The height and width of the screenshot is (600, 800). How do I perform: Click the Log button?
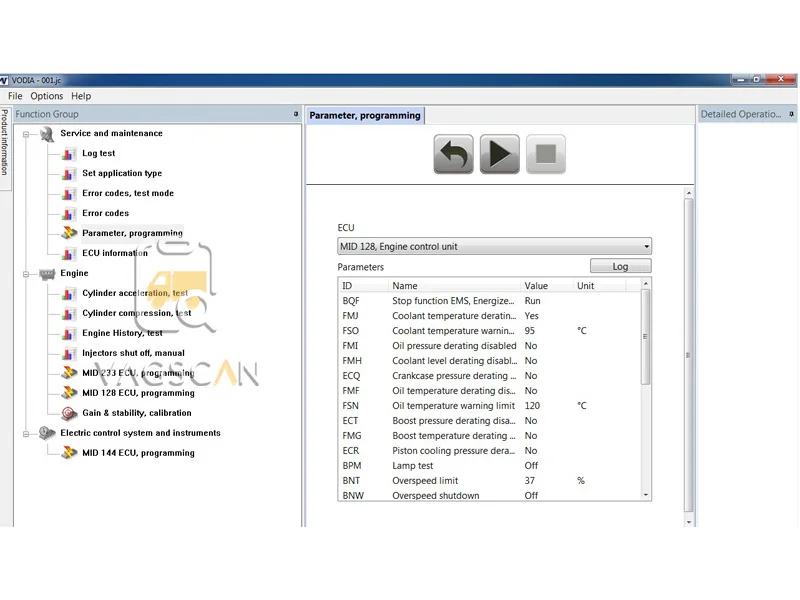click(x=620, y=266)
